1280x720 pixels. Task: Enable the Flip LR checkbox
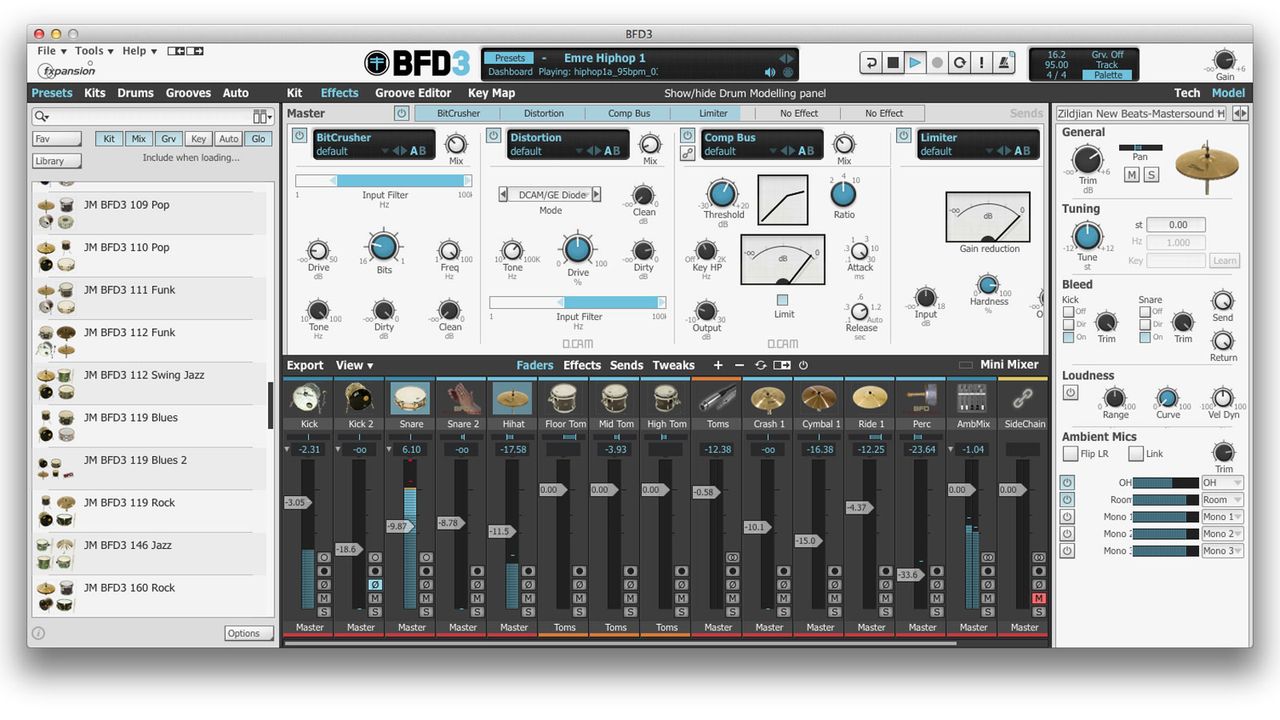pyautogui.click(x=1070, y=454)
